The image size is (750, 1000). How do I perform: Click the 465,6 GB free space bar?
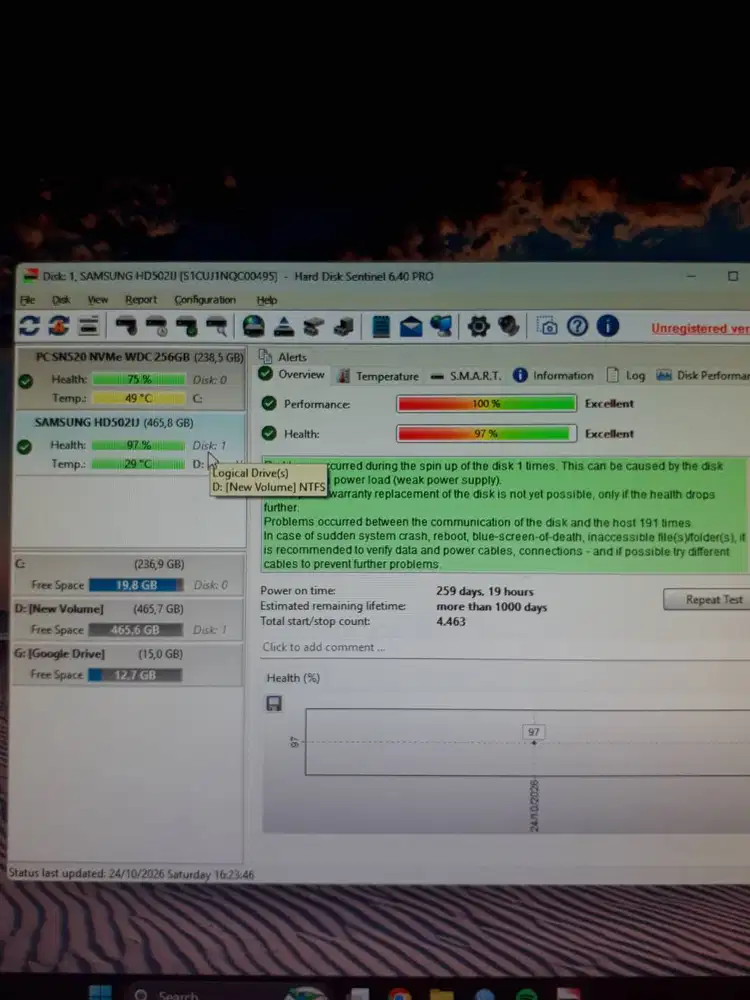point(135,630)
